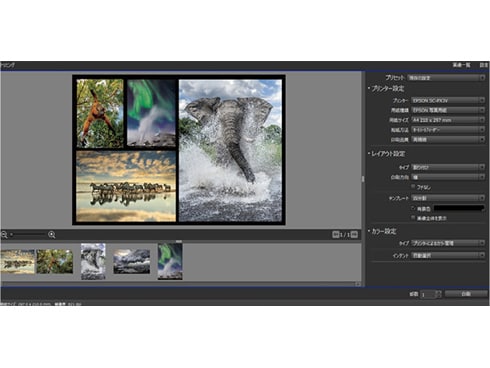
Task: Open the paper size dropdown A4 210 x 297
Action: coord(448,120)
